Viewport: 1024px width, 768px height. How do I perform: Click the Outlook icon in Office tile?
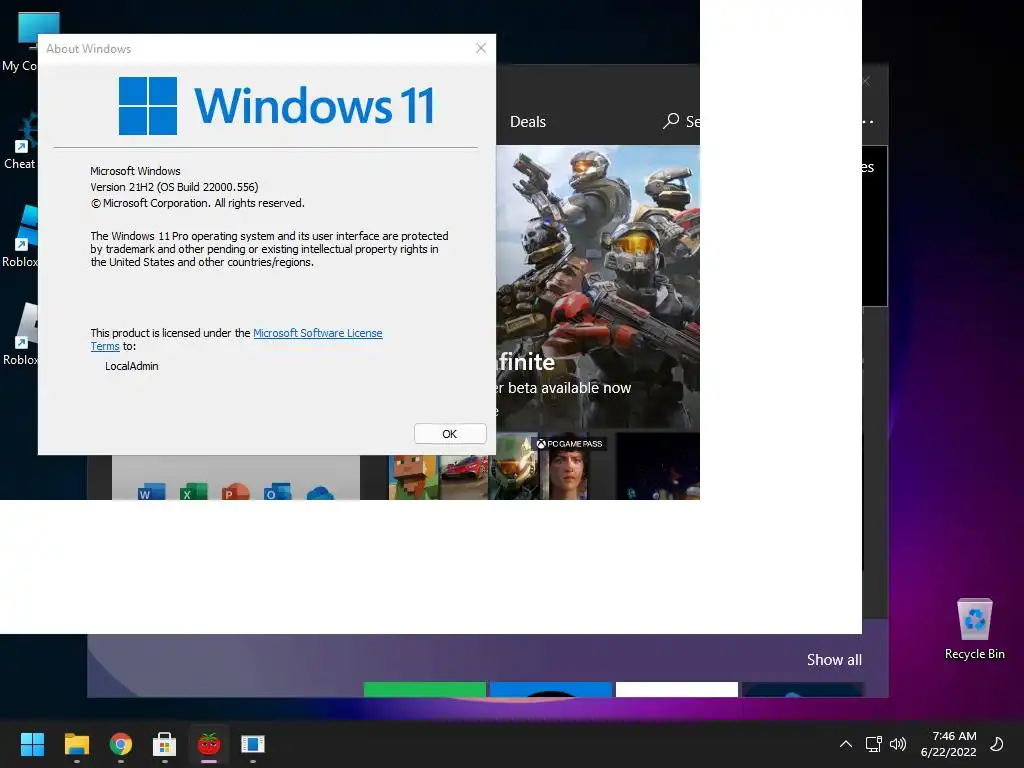click(278, 491)
